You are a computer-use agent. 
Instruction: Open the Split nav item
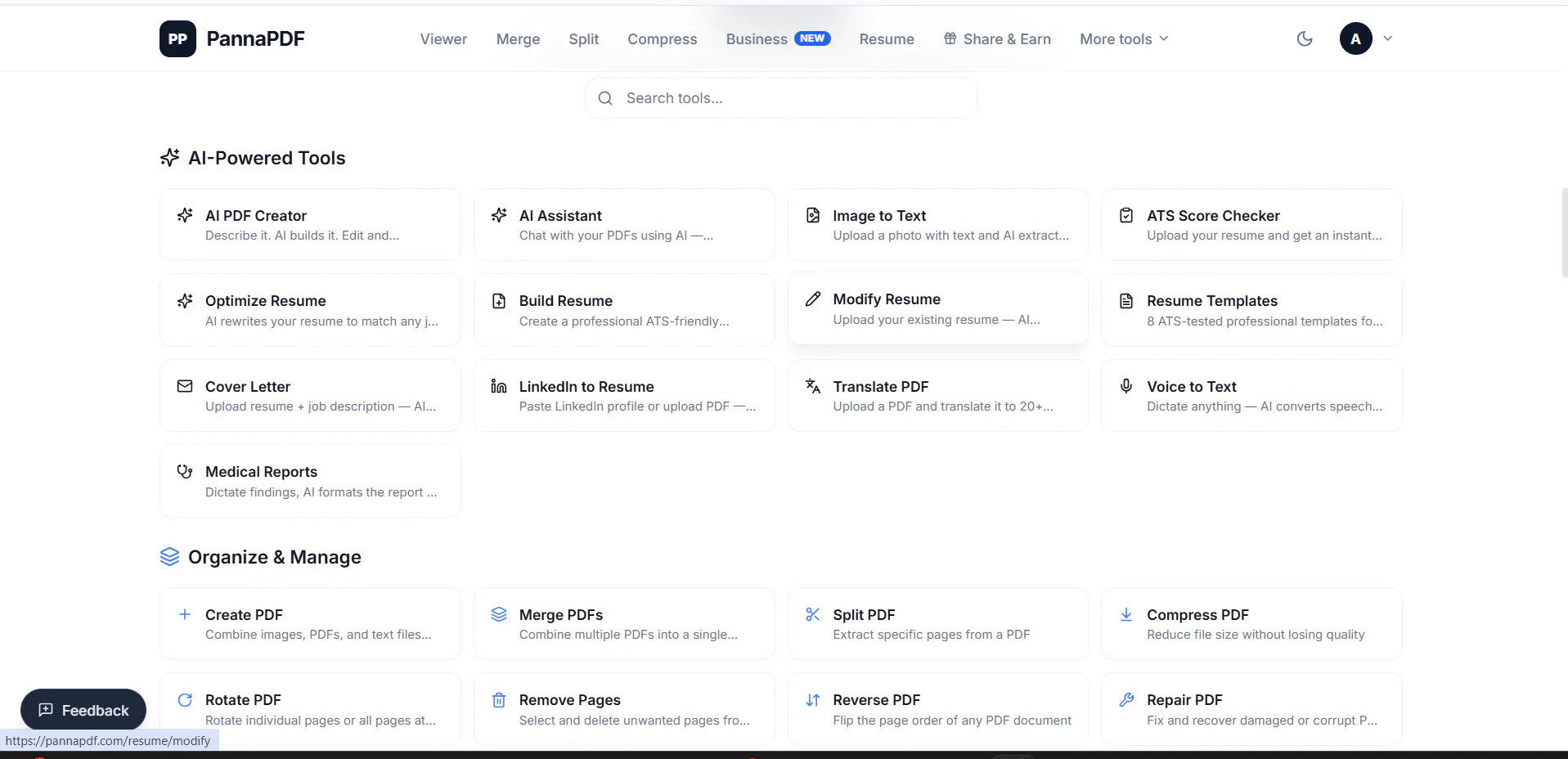(583, 39)
